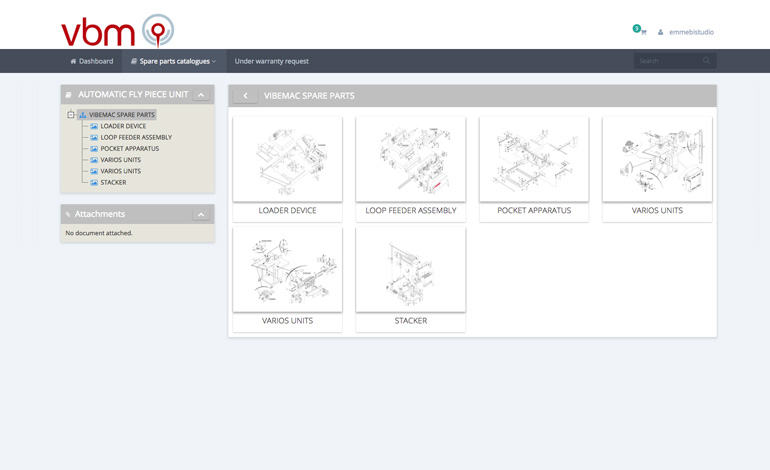
Task: Click the book icon in Automatic Fly Piece Unit header
Action: pos(68,95)
